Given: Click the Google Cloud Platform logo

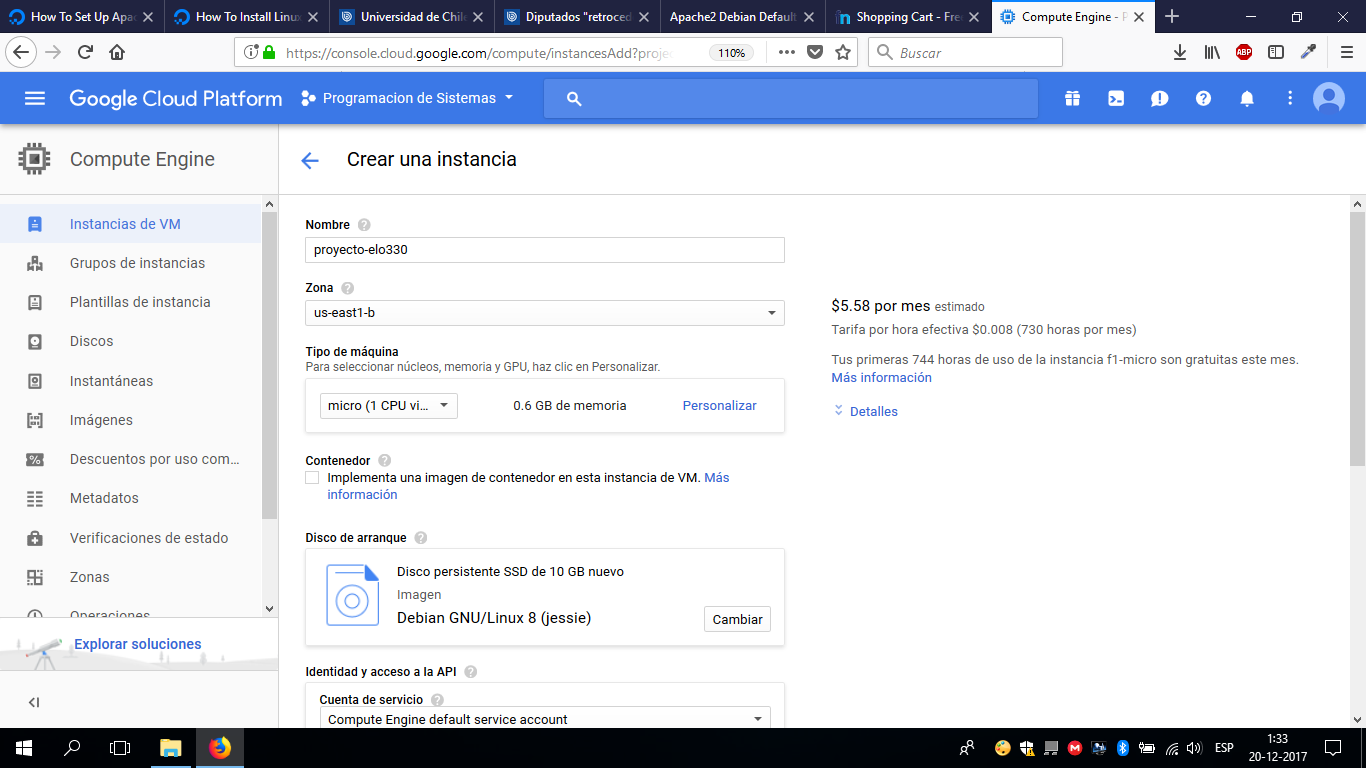Looking at the screenshot, I should 175,98.
